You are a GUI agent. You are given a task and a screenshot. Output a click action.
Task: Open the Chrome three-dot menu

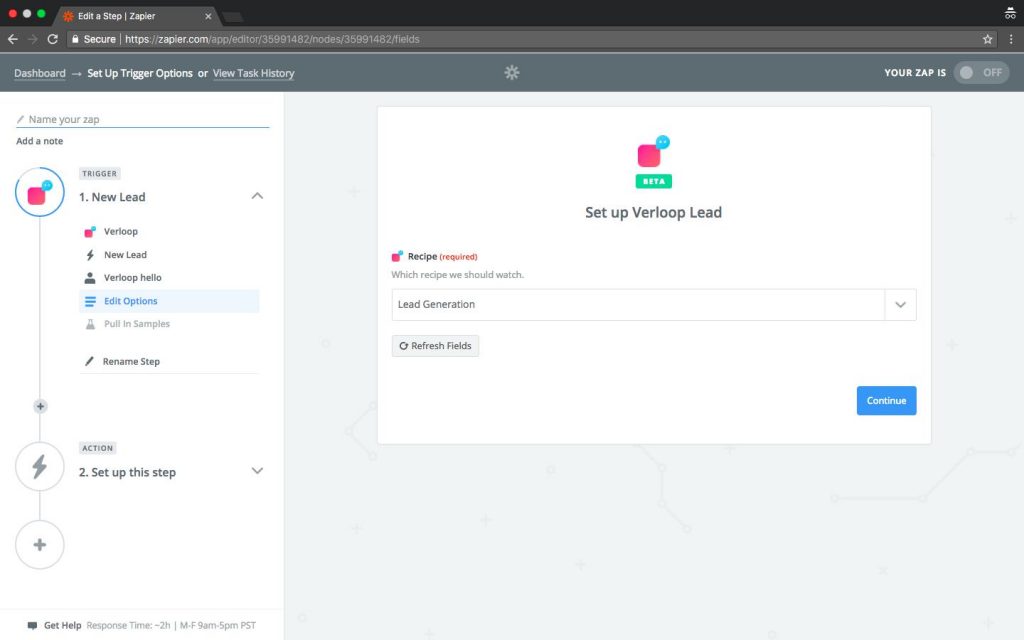coord(1010,39)
